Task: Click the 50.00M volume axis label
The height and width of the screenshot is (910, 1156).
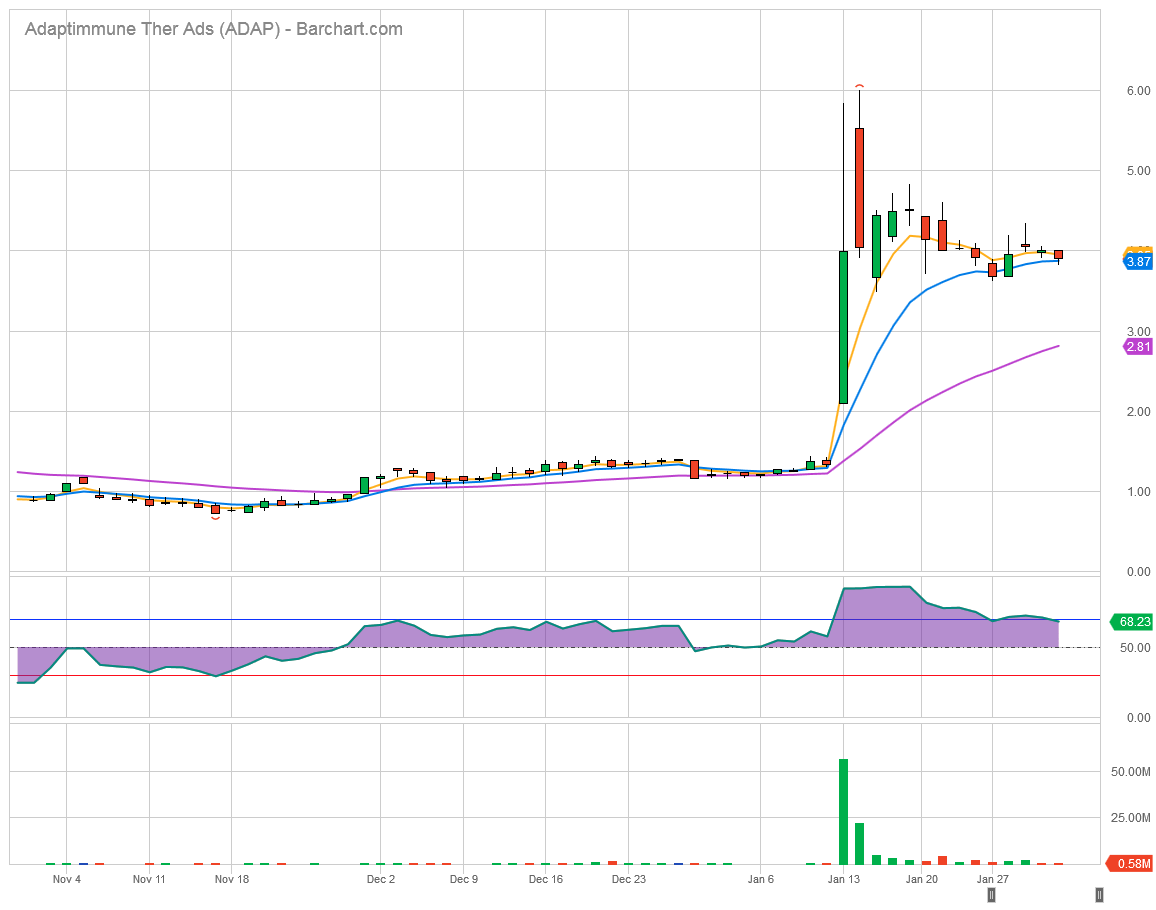Action: pyautogui.click(x=1130, y=772)
